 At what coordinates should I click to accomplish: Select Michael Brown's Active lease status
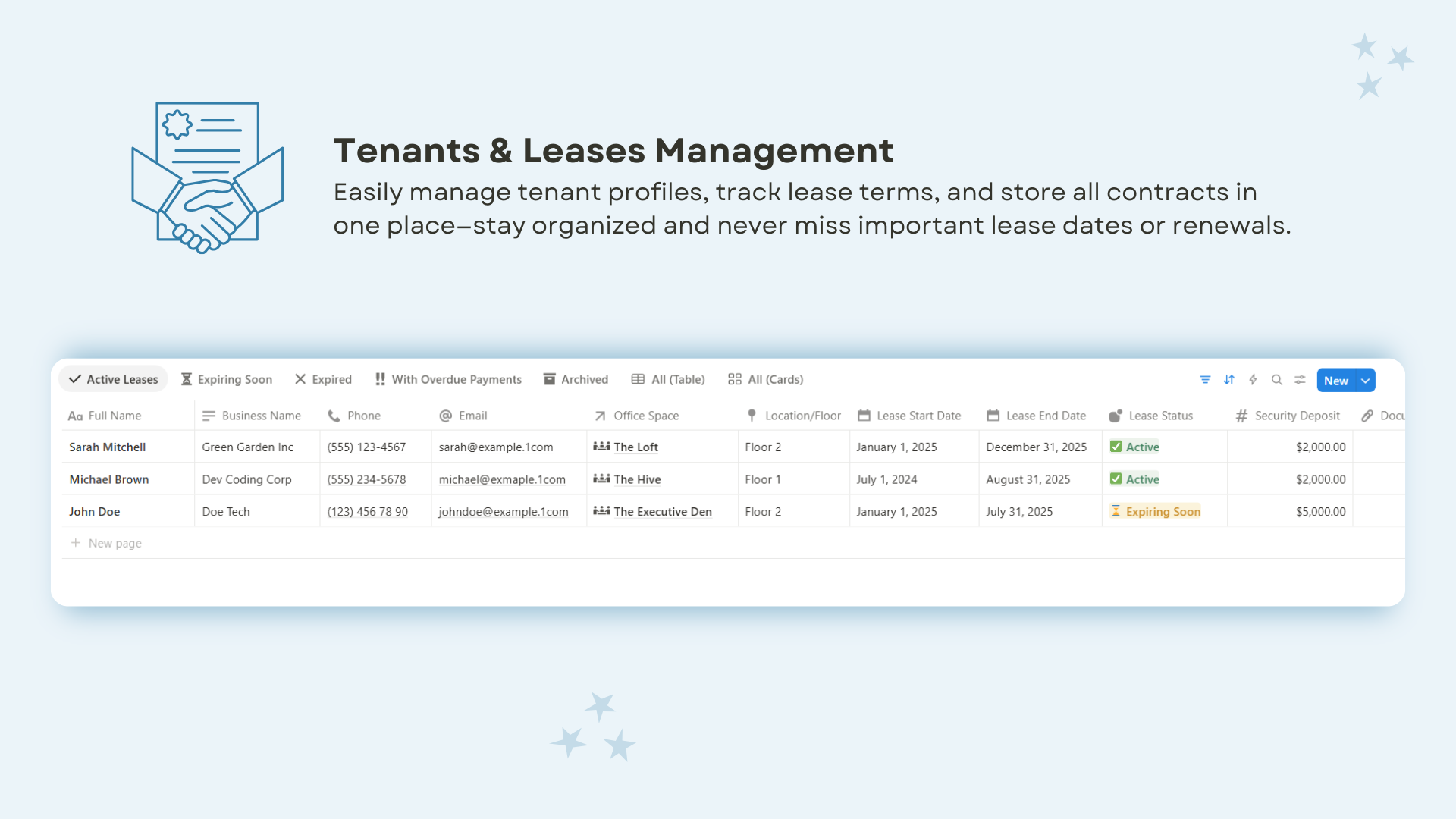pos(1135,479)
